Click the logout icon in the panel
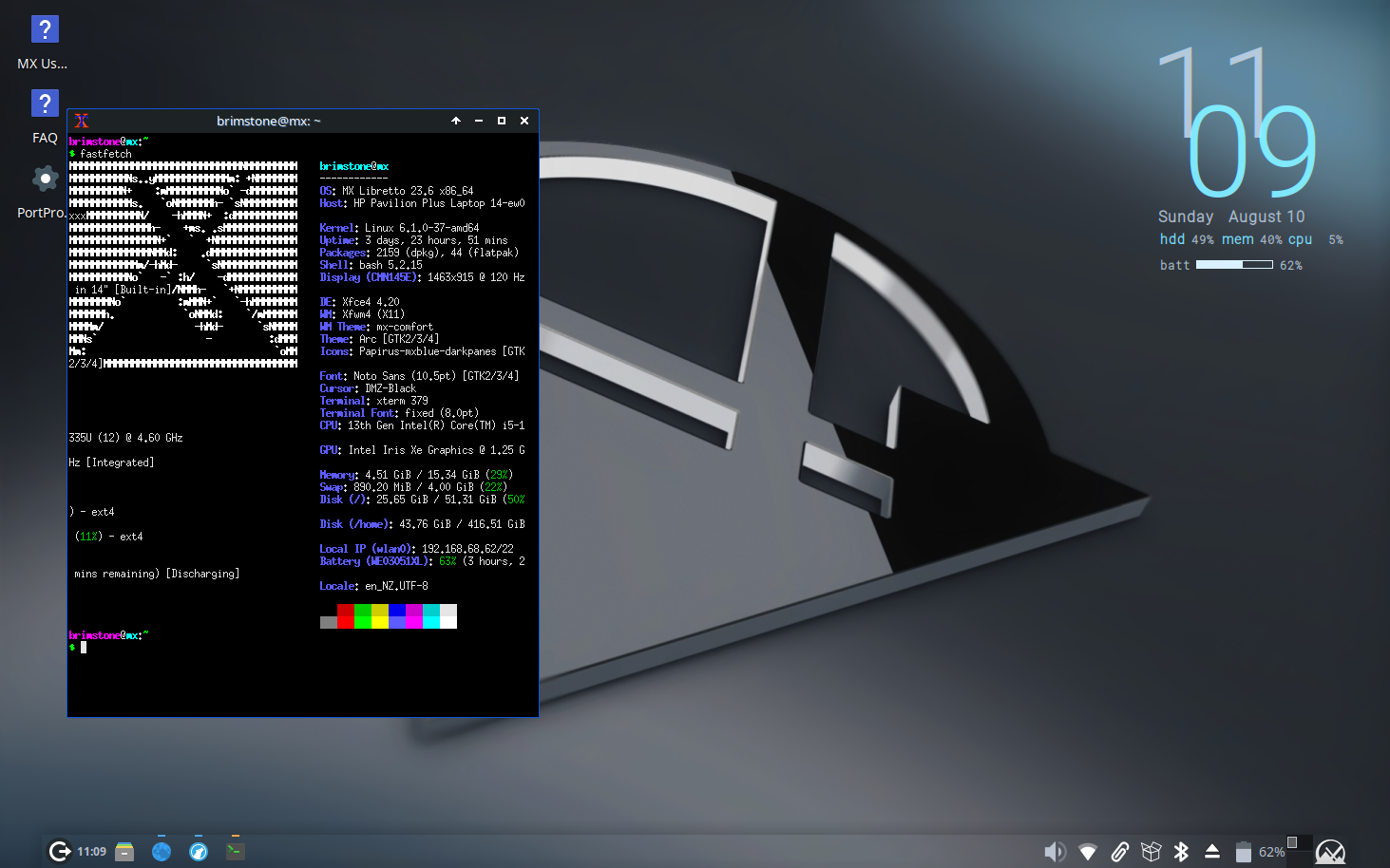 pos(60,851)
